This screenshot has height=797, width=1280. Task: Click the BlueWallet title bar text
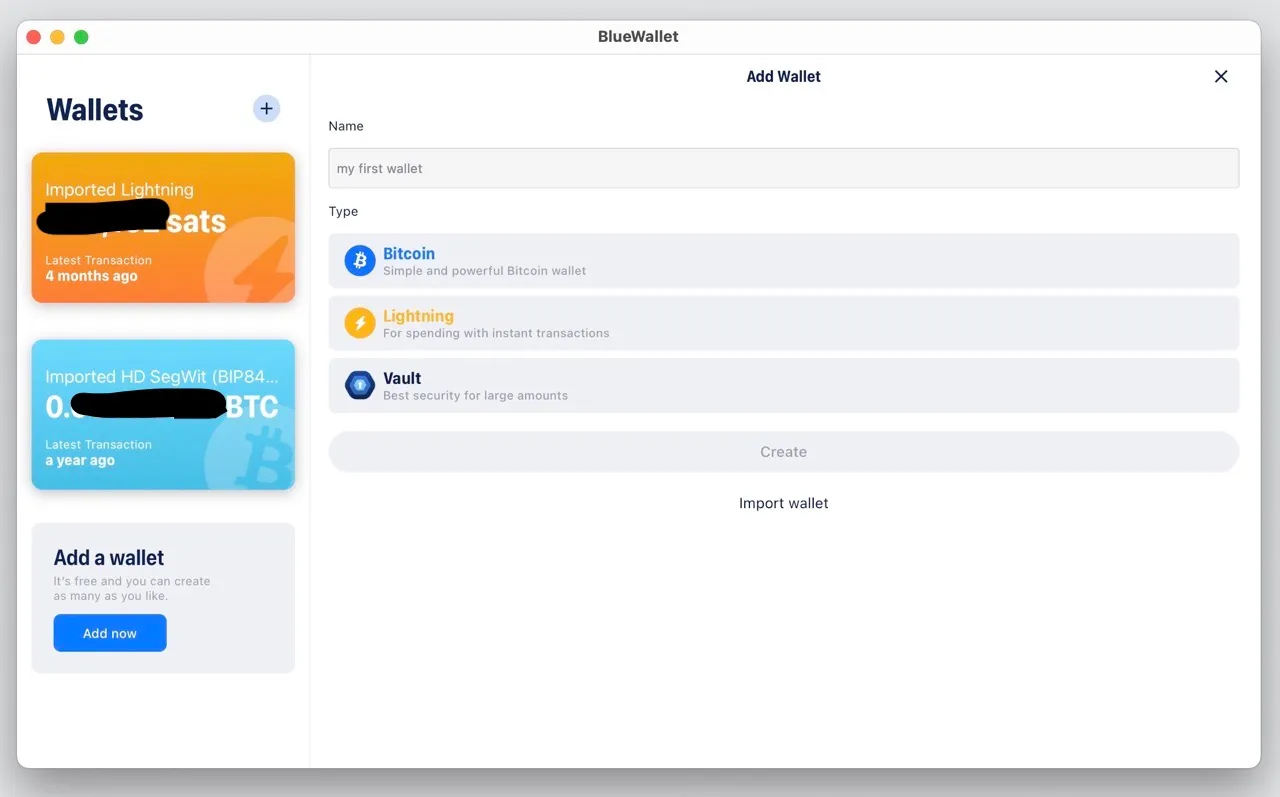638,36
